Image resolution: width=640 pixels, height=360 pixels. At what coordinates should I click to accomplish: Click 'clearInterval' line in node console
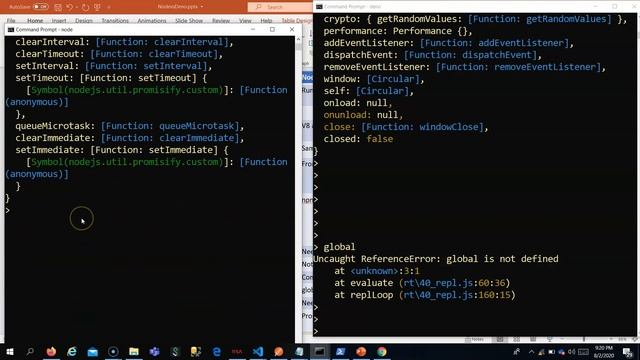point(124,42)
